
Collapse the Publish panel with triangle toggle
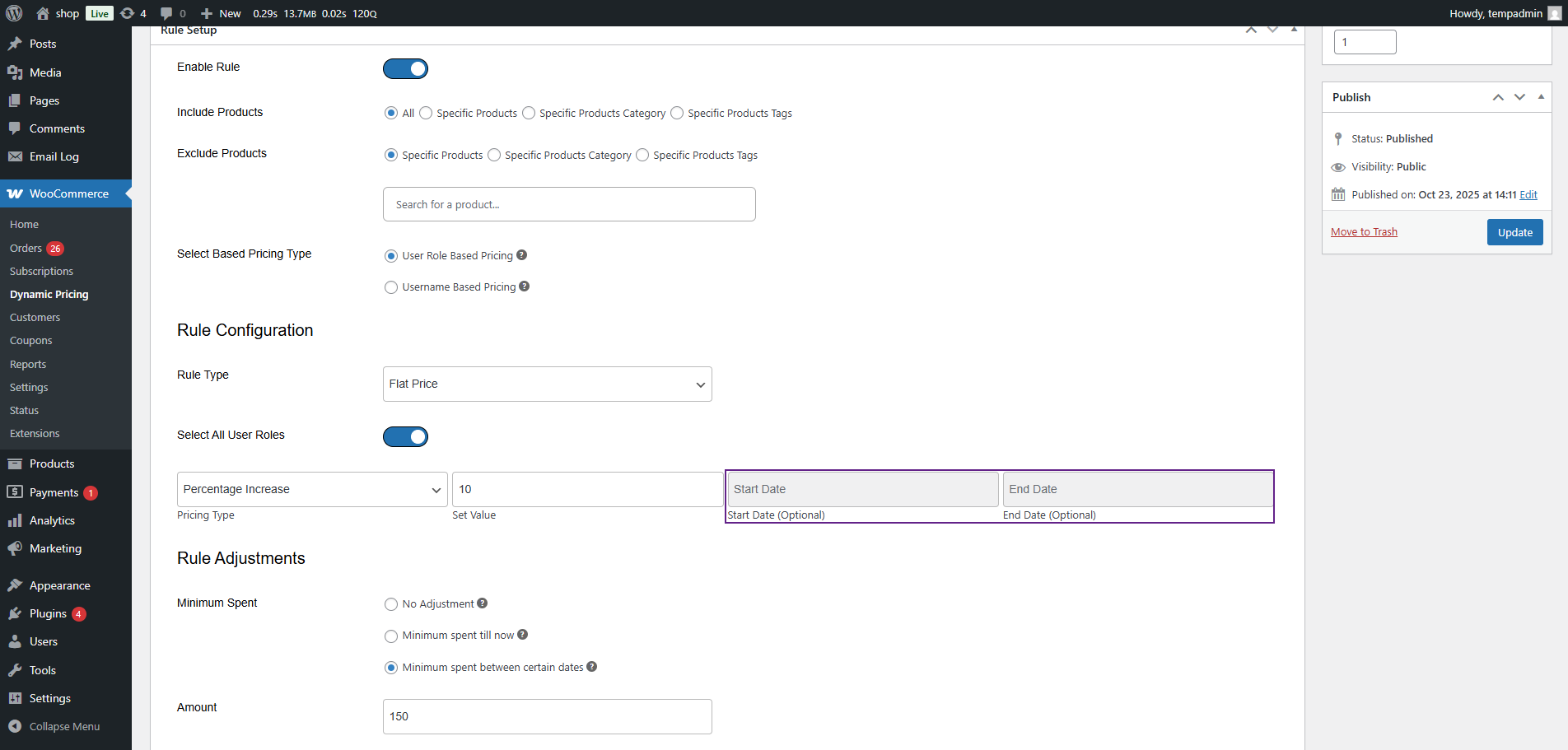coord(1541,97)
